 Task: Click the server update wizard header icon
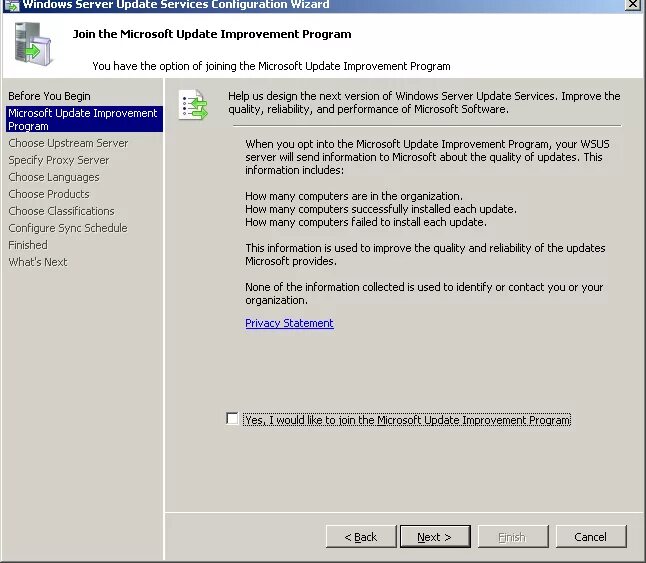point(33,44)
